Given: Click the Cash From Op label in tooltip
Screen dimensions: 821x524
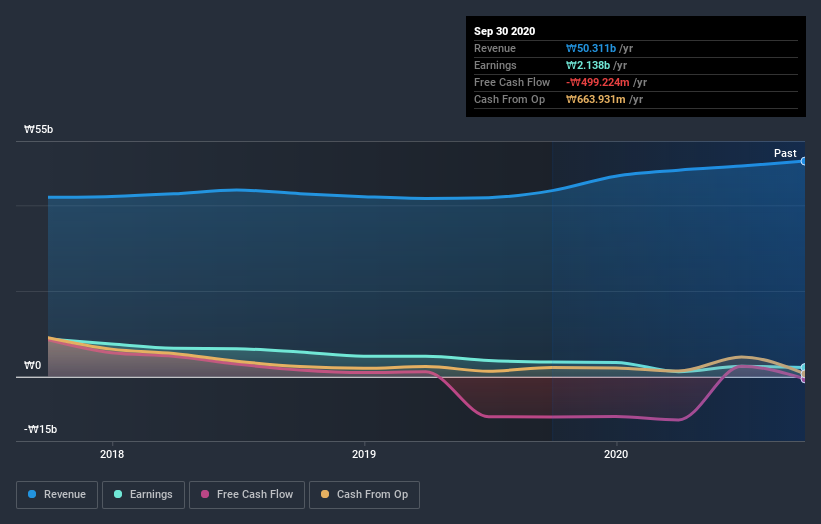Looking at the screenshot, I should 509,99.
